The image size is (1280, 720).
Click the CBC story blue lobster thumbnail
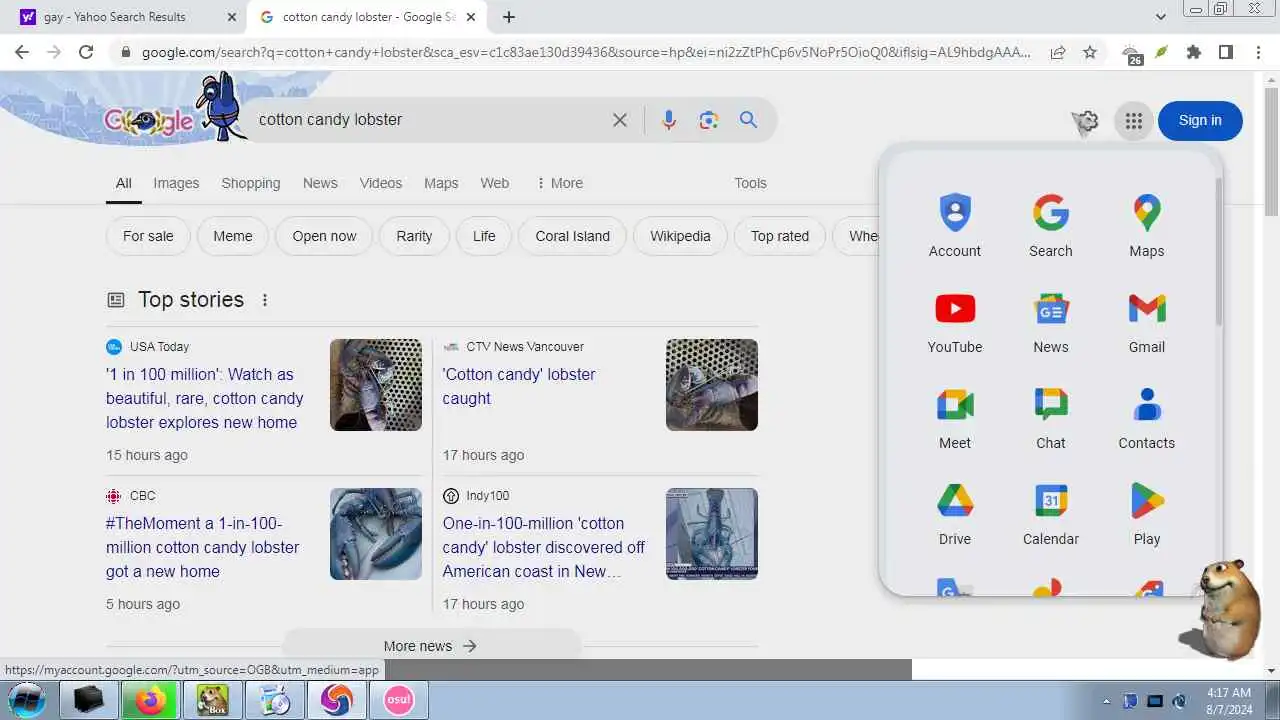(x=376, y=534)
